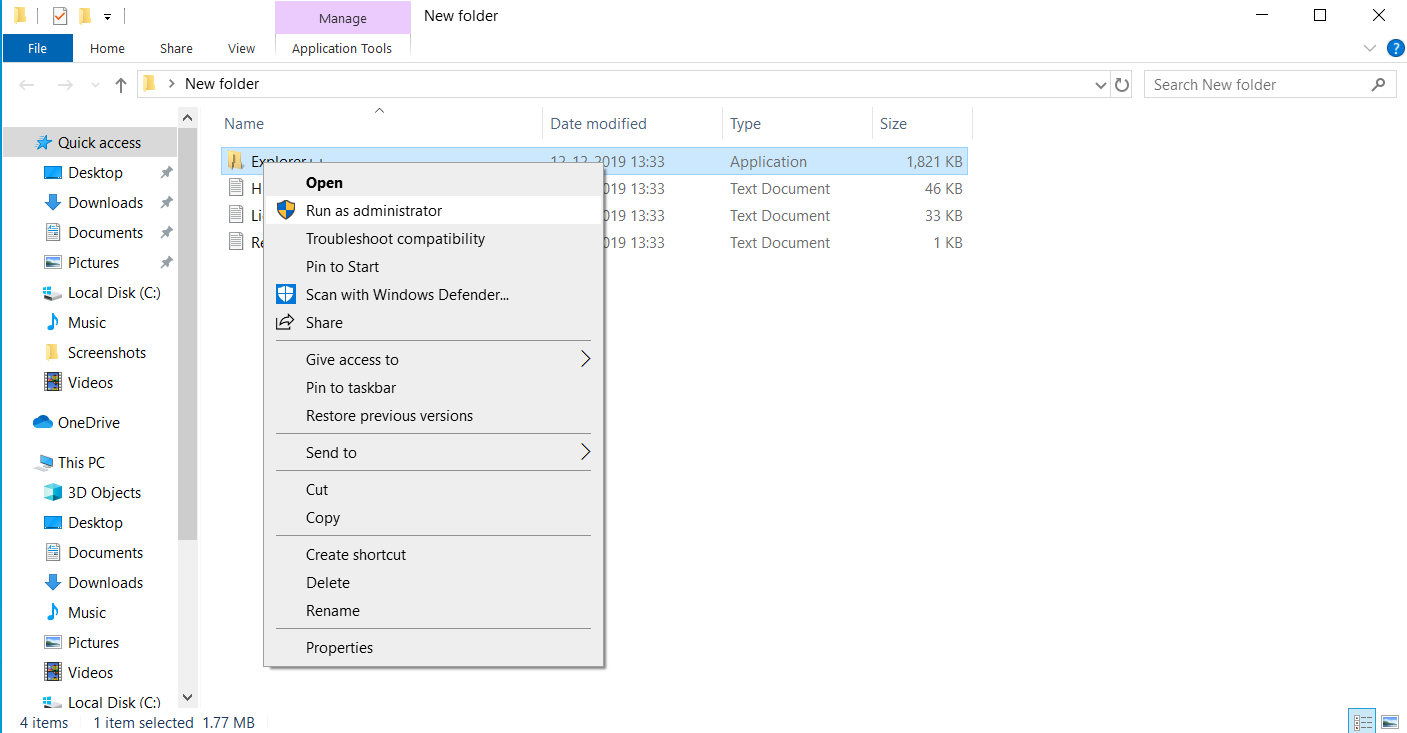The width and height of the screenshot is (1407, 733).
Task: Click the breadcrumb chevron before New folder
Action: click(x=172, y=84)
